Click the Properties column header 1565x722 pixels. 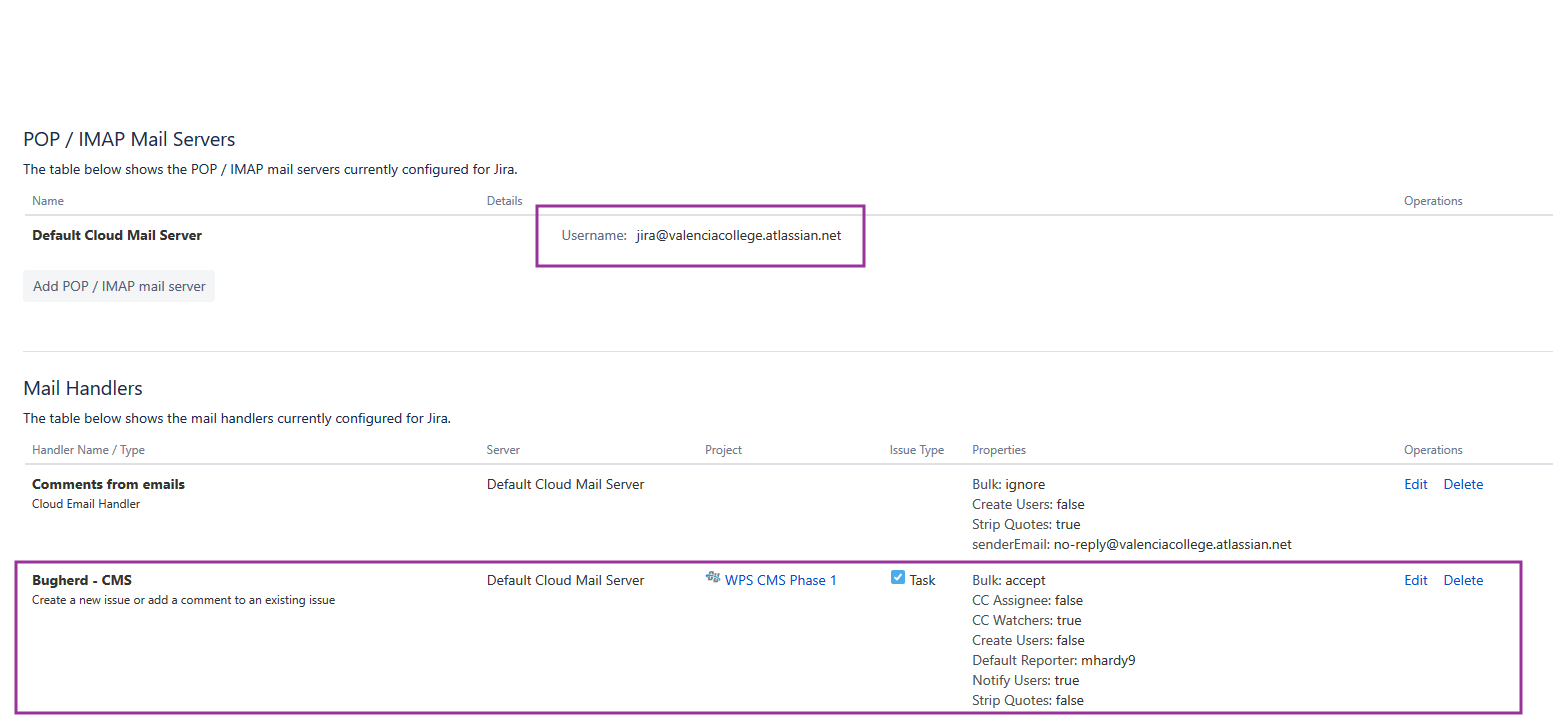(x=999, y=450)
